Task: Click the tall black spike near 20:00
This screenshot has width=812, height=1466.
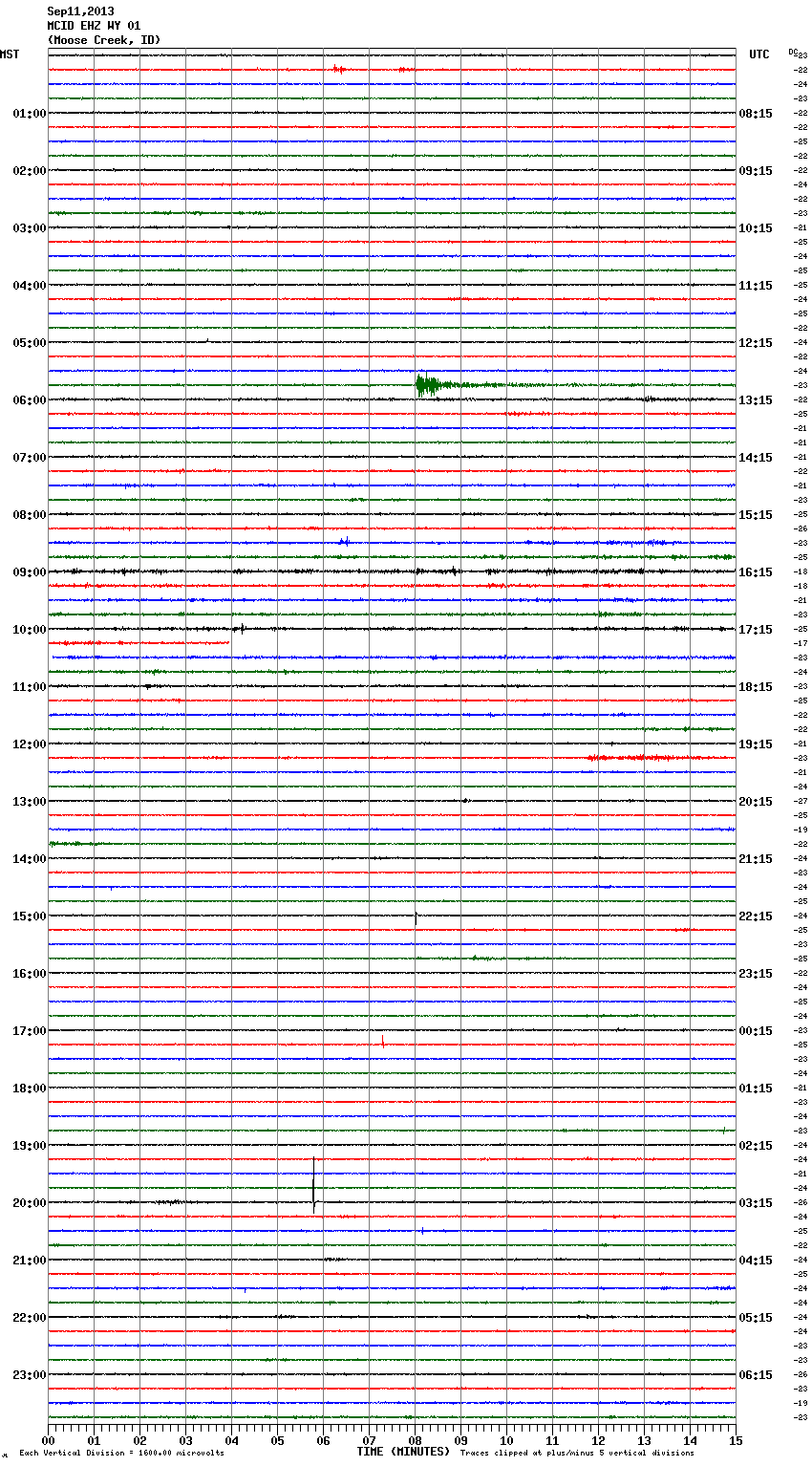Action: pos(314,1185)
